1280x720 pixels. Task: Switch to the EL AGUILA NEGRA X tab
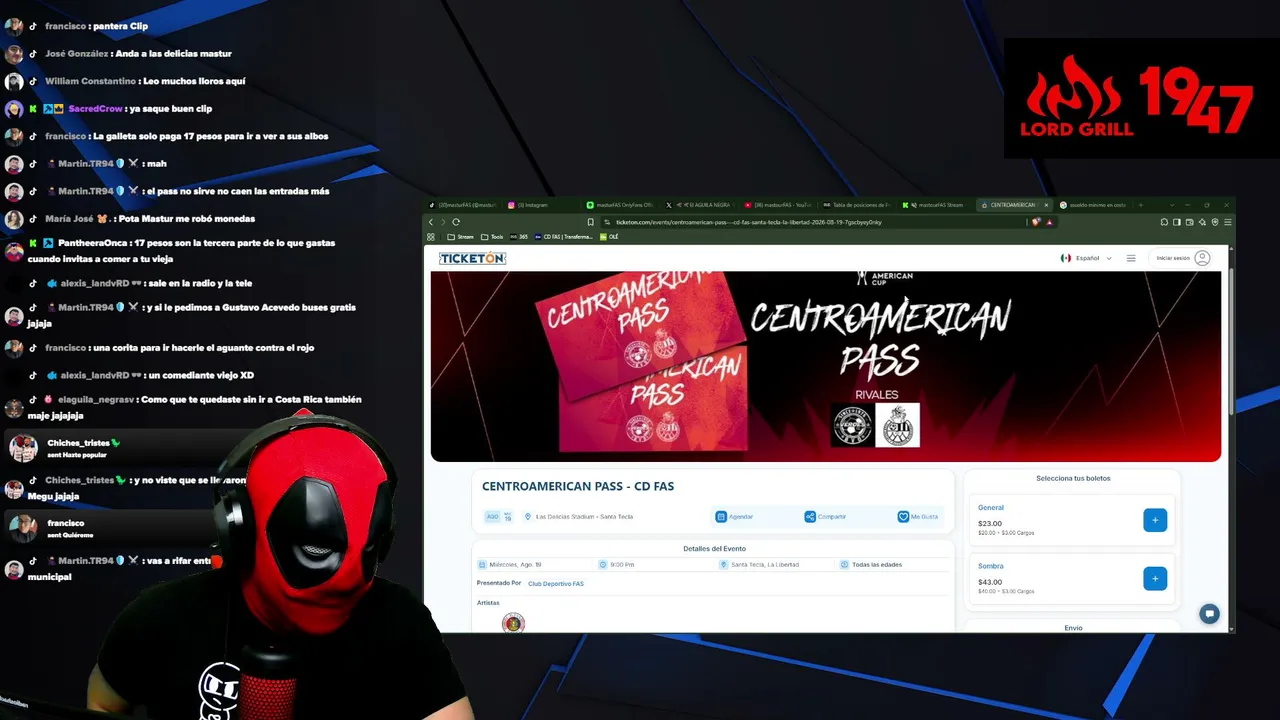point(697,205)
